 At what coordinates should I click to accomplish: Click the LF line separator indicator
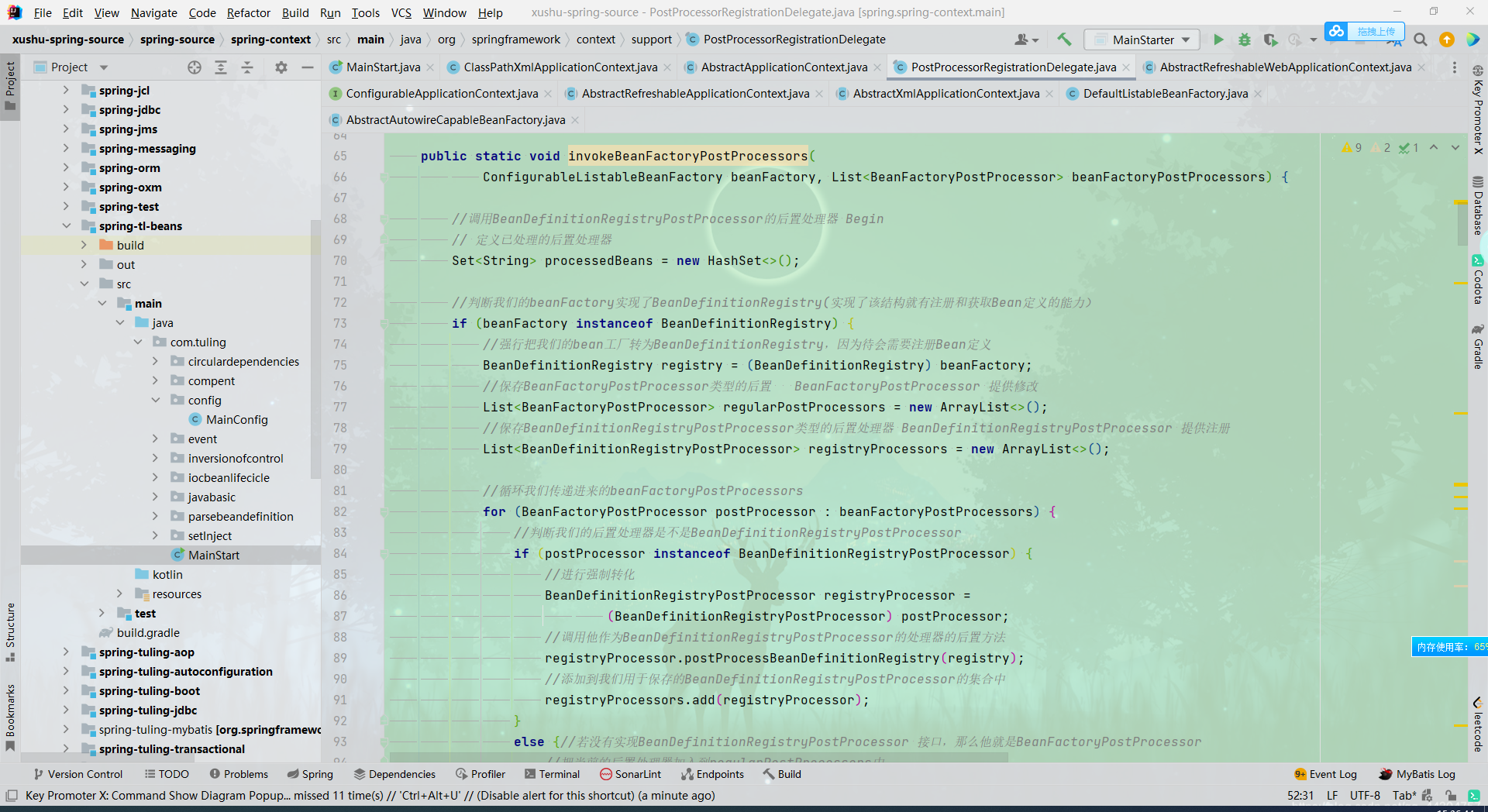pos(1332,796)
